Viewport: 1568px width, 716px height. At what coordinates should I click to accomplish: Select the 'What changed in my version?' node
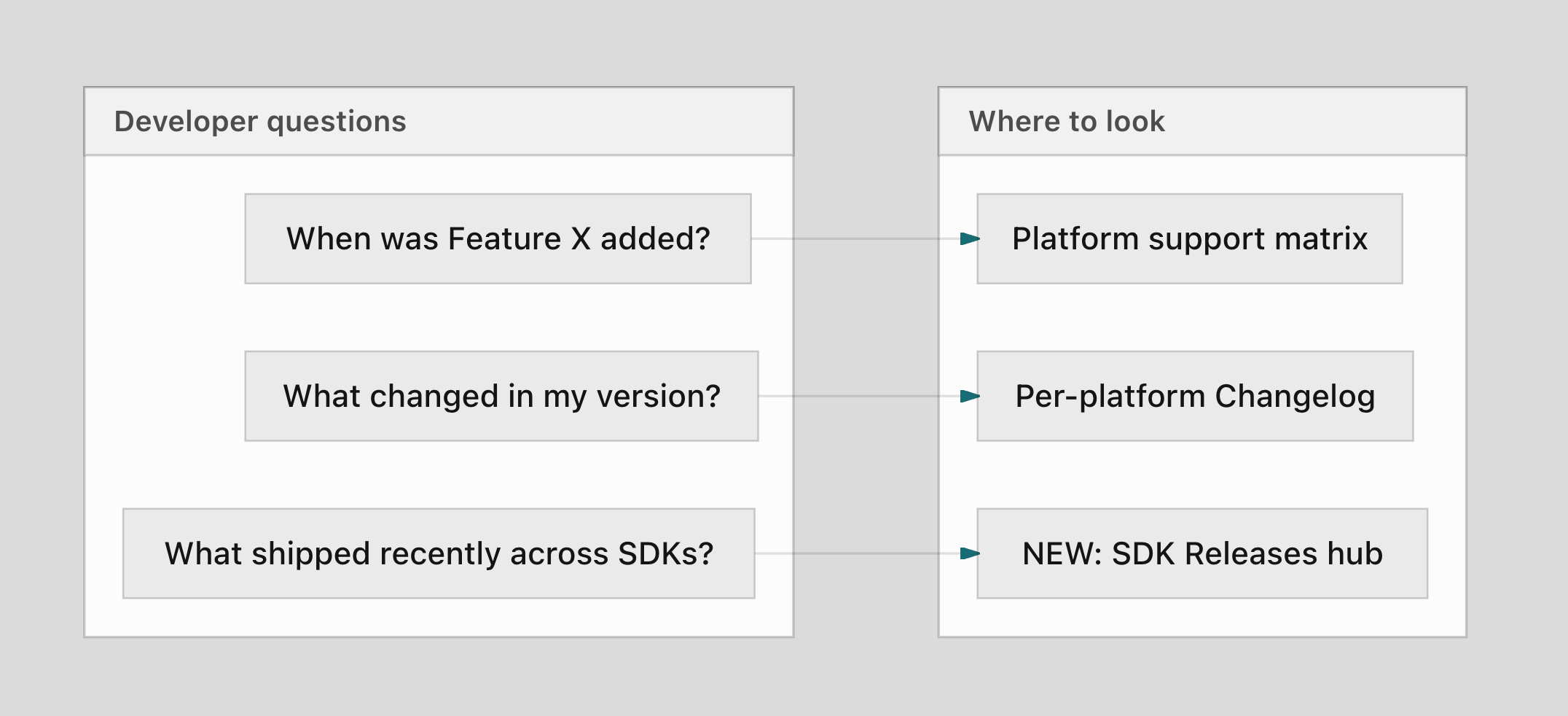point(501,396)
